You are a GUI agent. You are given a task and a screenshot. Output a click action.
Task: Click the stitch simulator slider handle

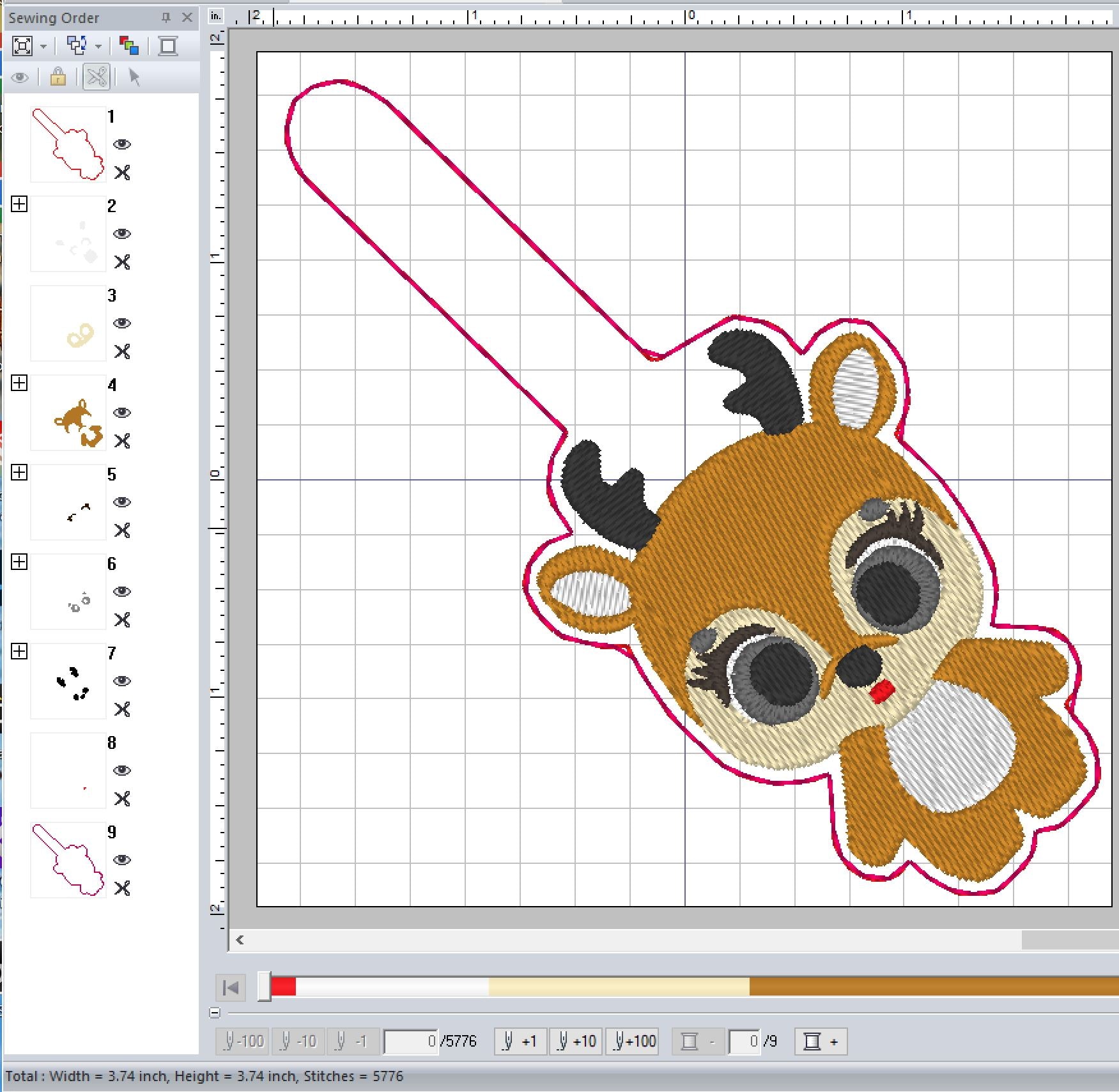click(x=264, y=987)
